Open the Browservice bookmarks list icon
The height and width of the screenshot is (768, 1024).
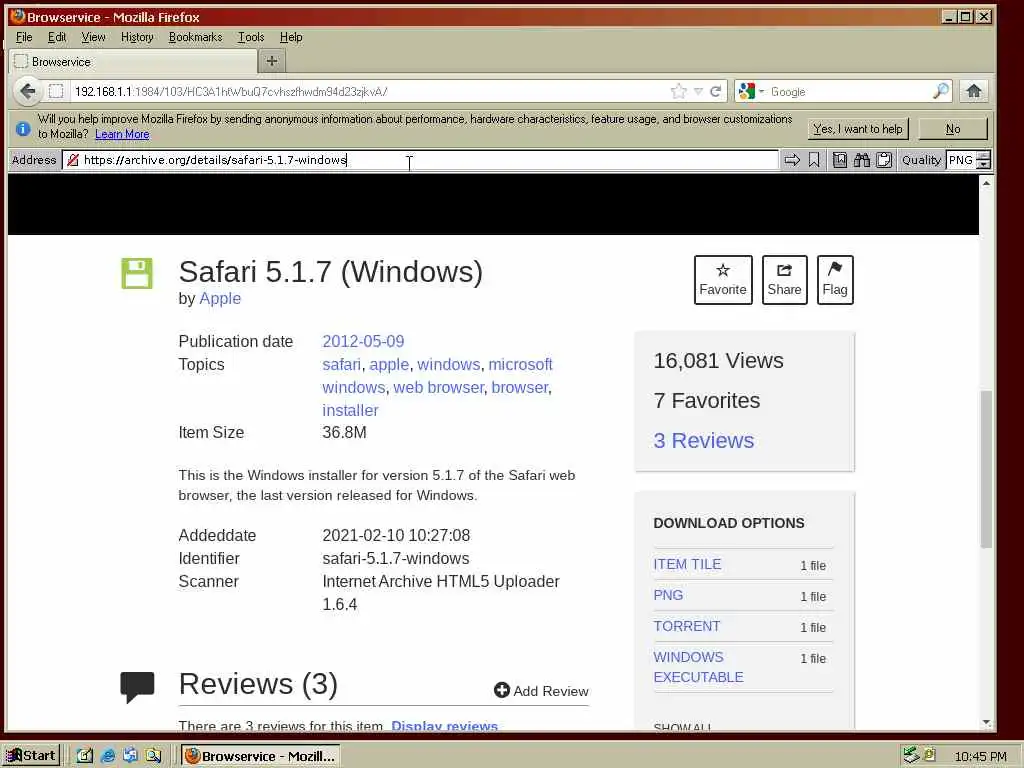point(840,160)
